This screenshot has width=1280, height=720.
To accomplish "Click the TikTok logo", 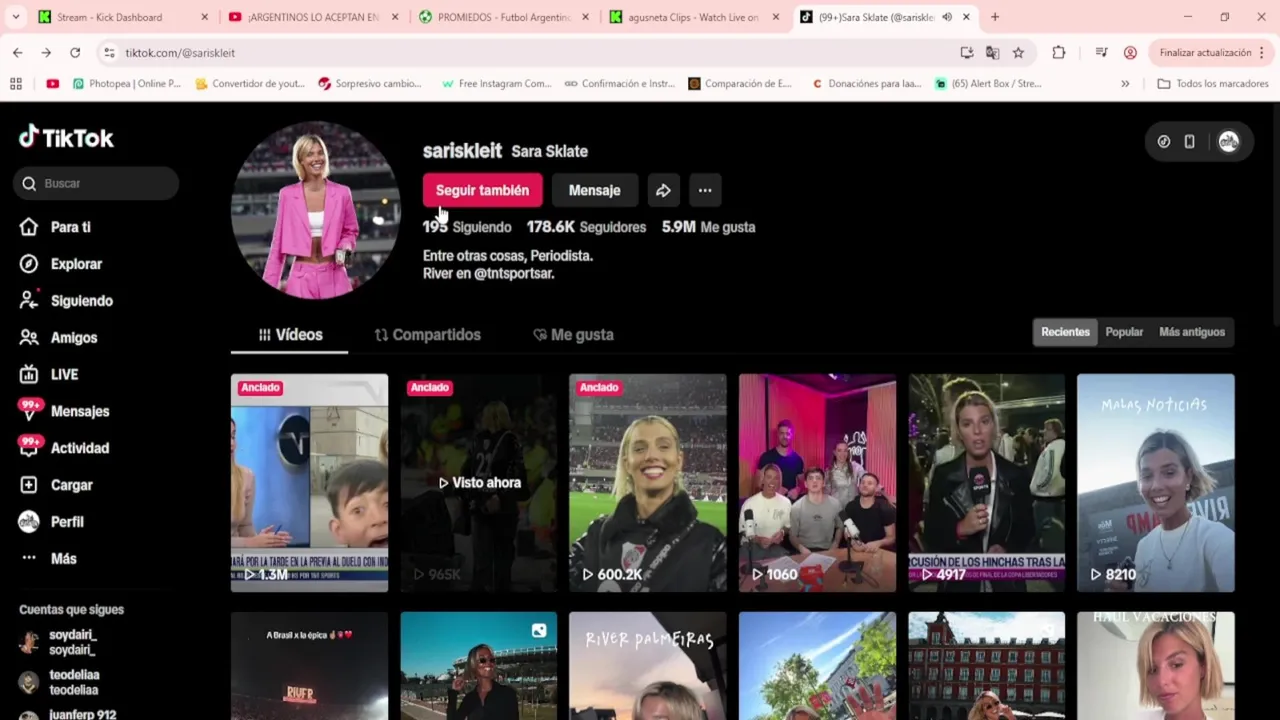I will (66, 138).
